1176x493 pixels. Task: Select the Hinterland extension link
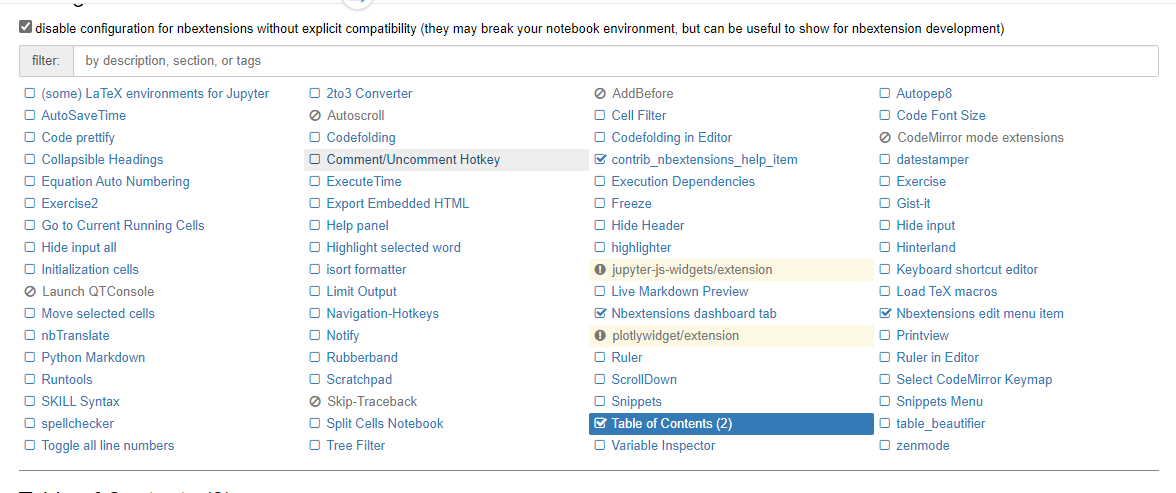926,248
